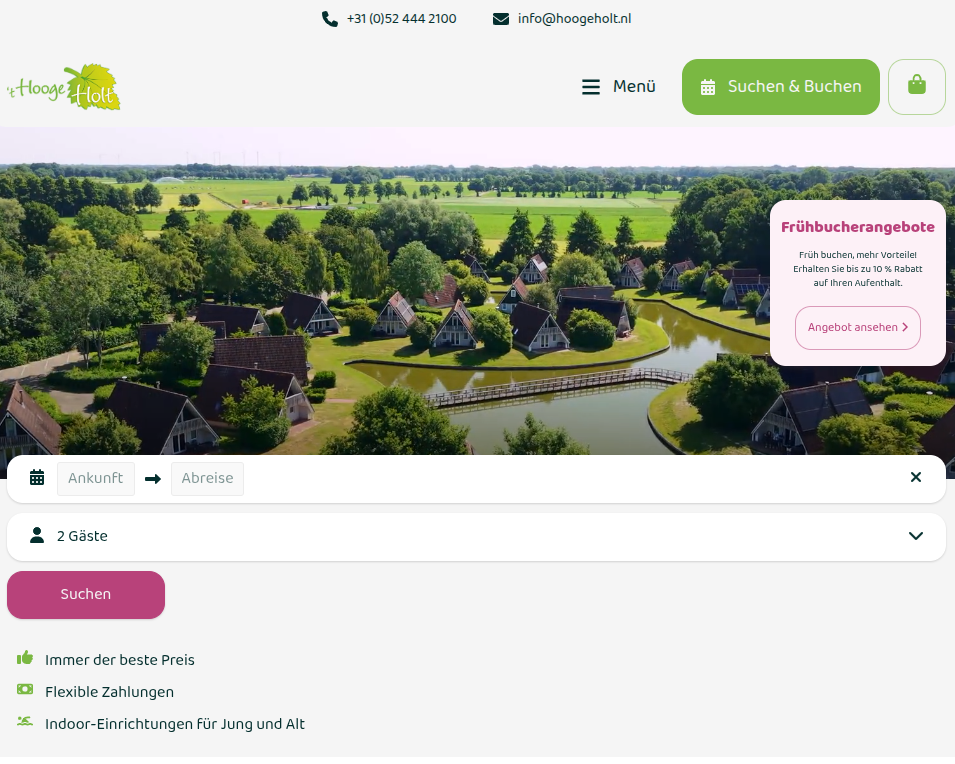Click the thumbs-up icon for best price
955x764 pixels.
click(25, 658)
